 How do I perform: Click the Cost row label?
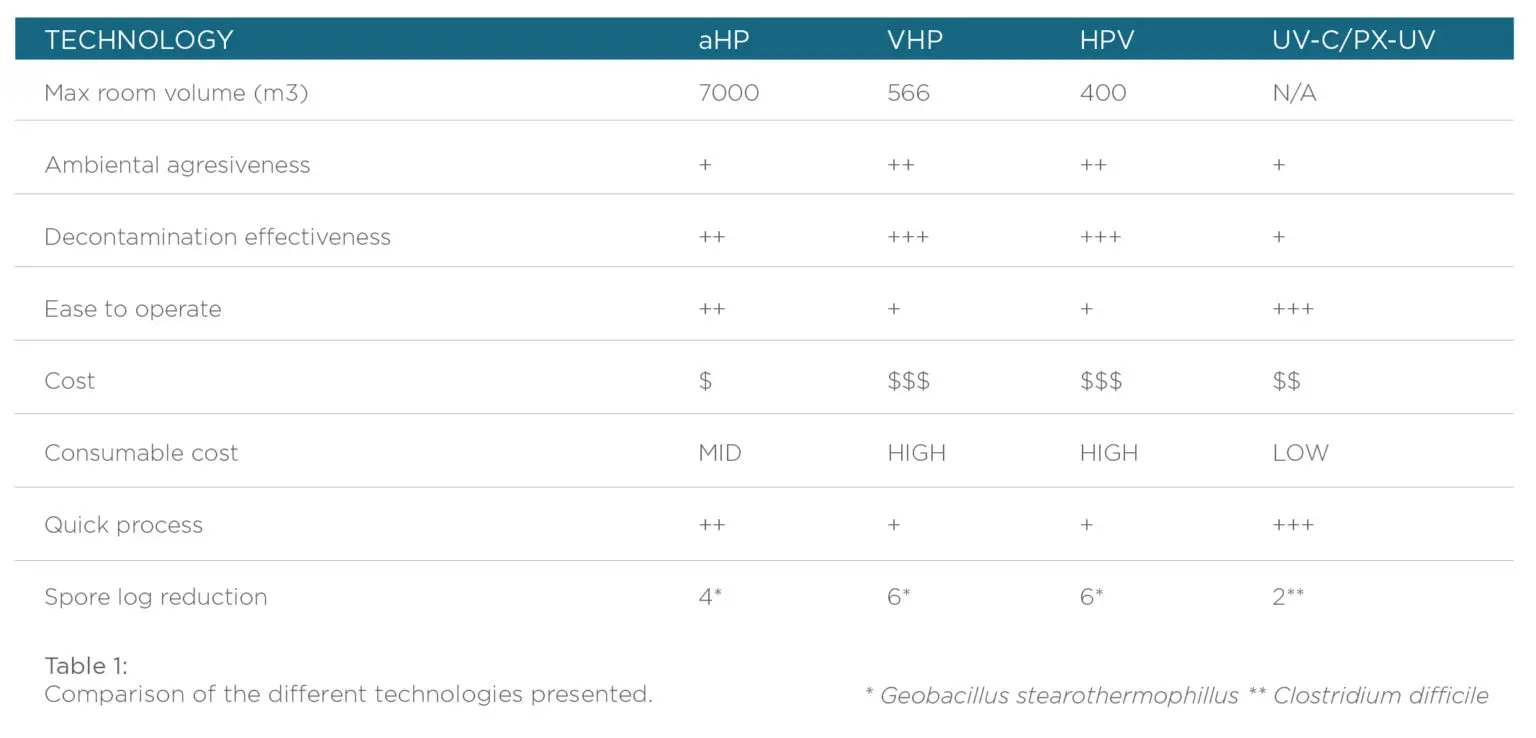pos(70,381)
